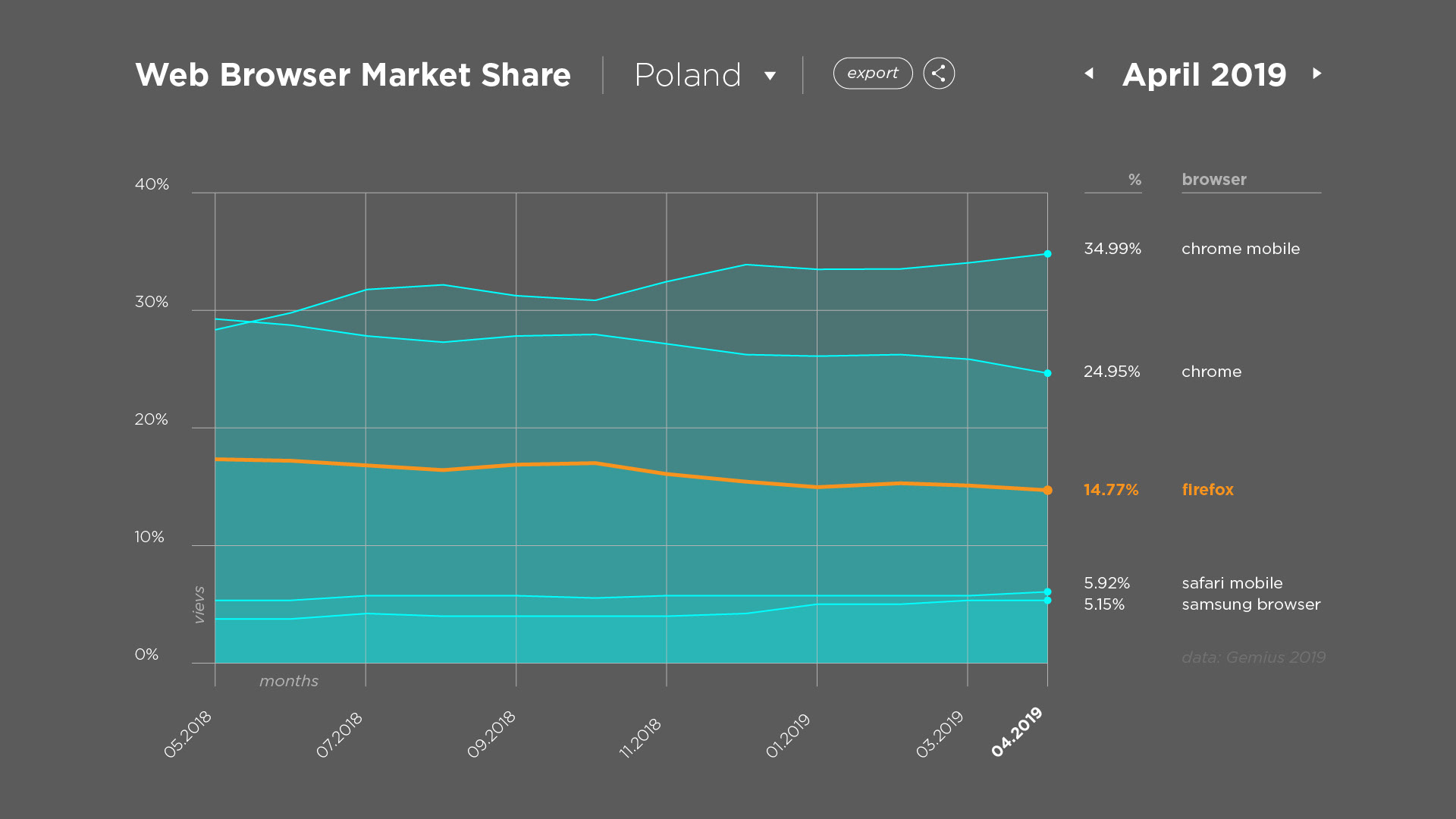The image size is (1456, 819).
Task: Highlight chrome mobile in the legend
Action: coord(1240,249)
